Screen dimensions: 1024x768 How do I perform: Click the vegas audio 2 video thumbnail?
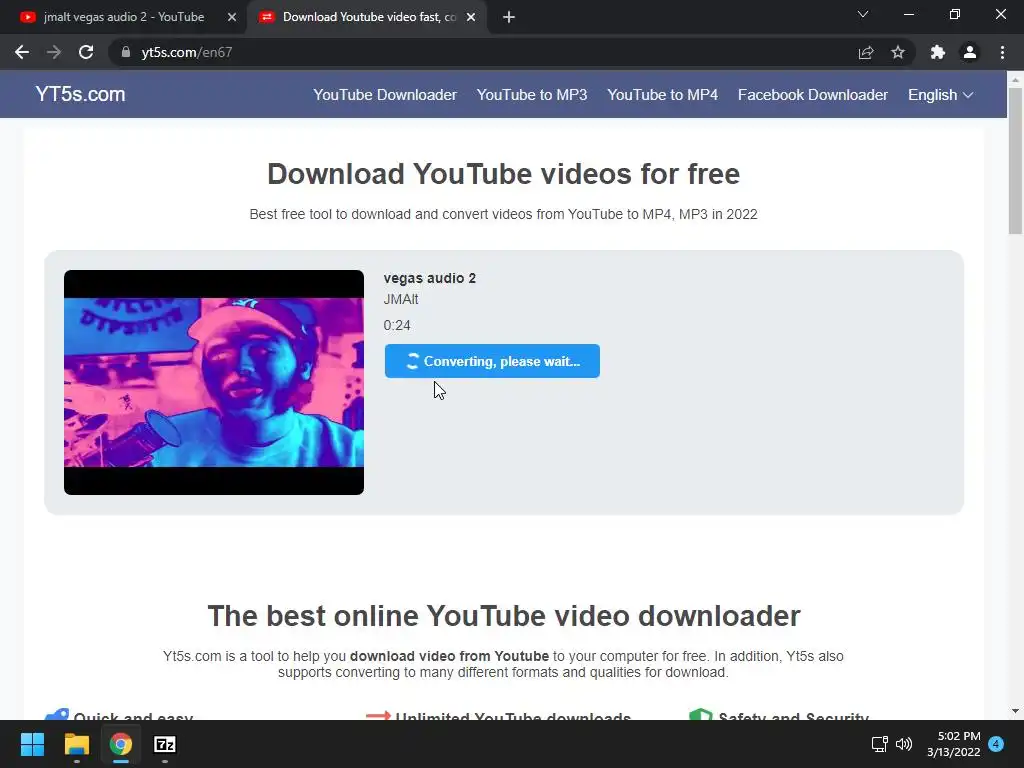pos(214,382)
